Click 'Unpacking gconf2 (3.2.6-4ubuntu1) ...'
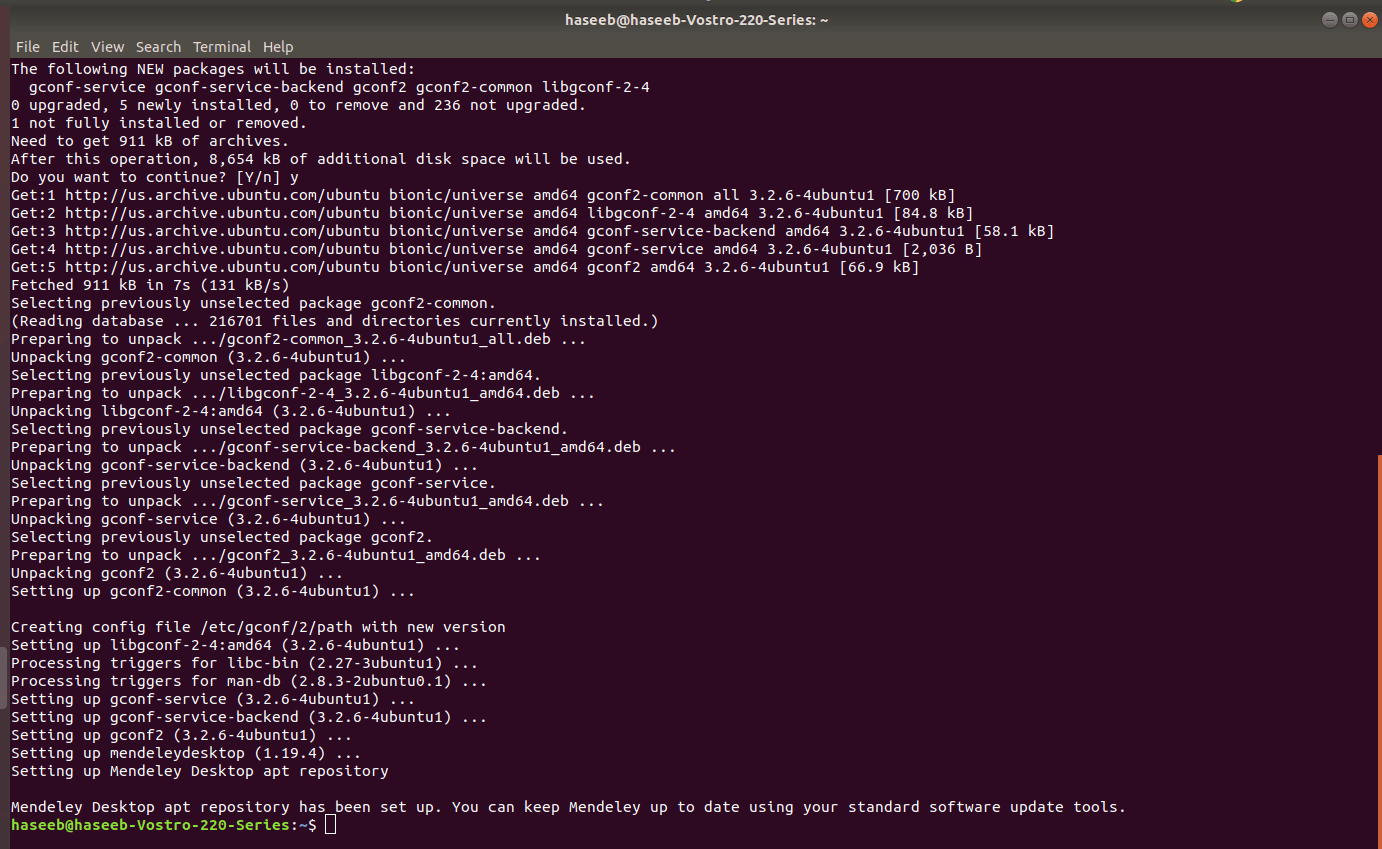 [x=178, y=573]
